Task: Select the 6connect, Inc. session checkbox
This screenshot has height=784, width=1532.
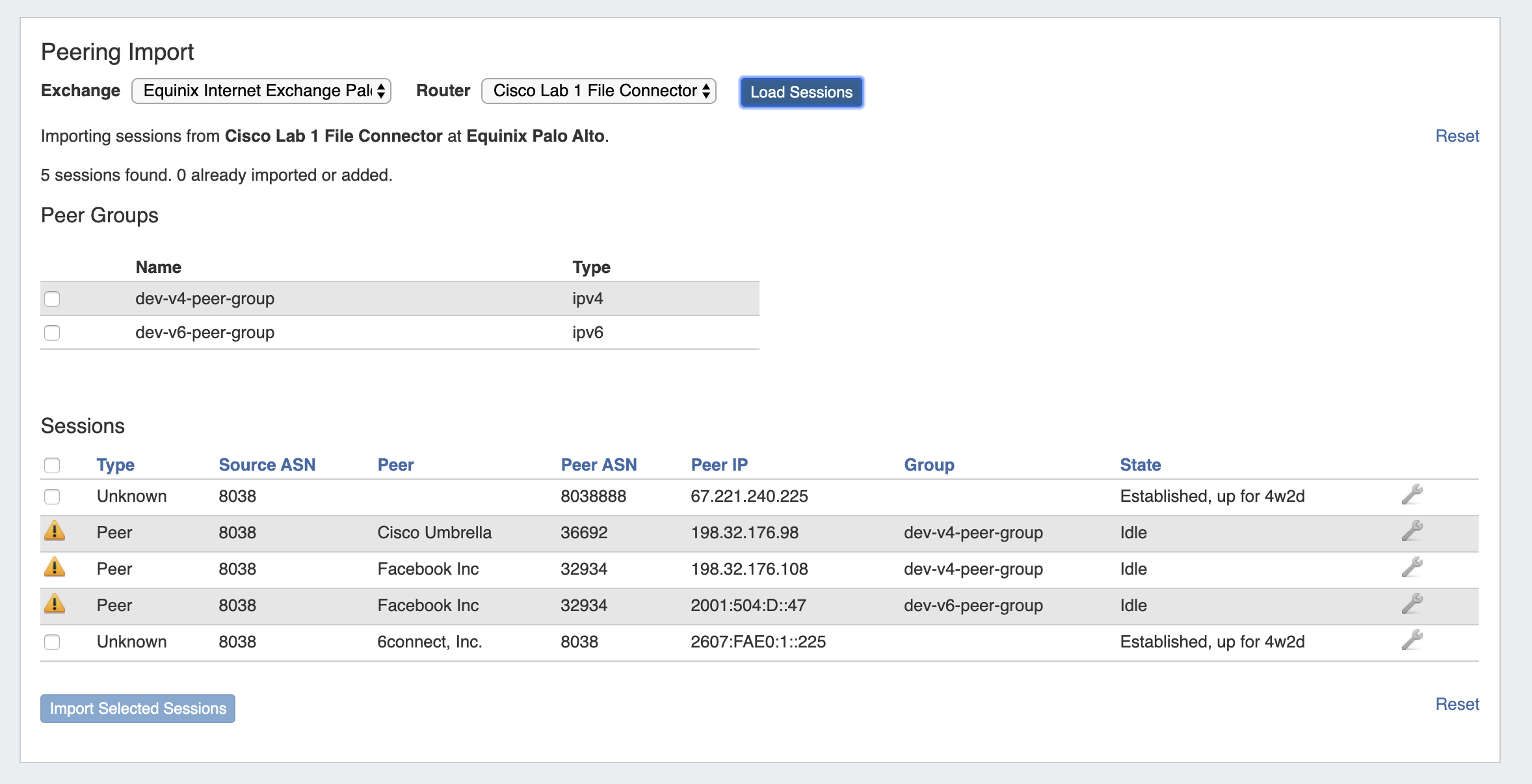Action: pyautogui.click(x=52, y=642)
